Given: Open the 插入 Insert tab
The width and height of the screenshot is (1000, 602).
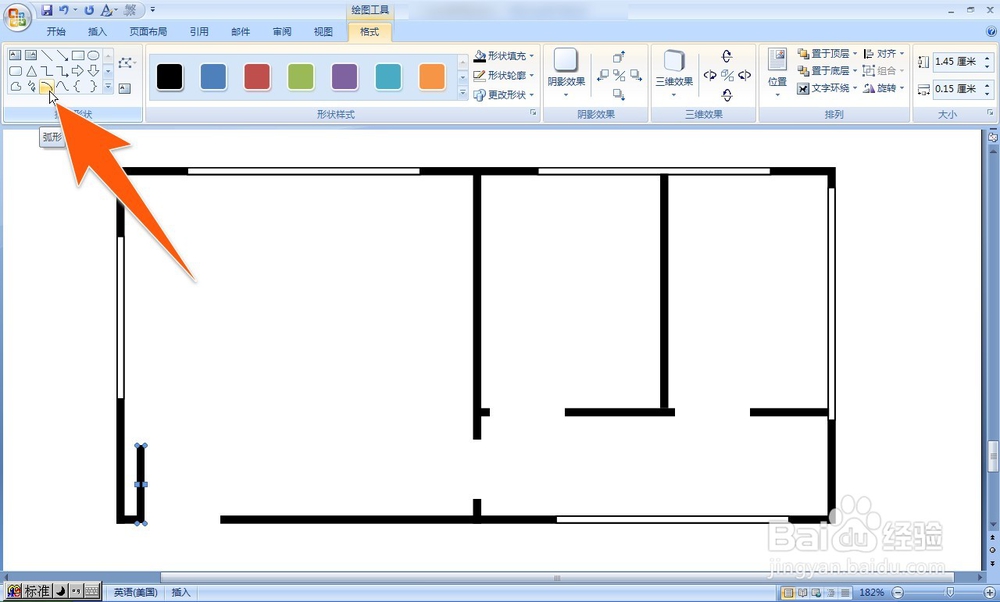Looking at the screenshot, I should tap(98, 31).
